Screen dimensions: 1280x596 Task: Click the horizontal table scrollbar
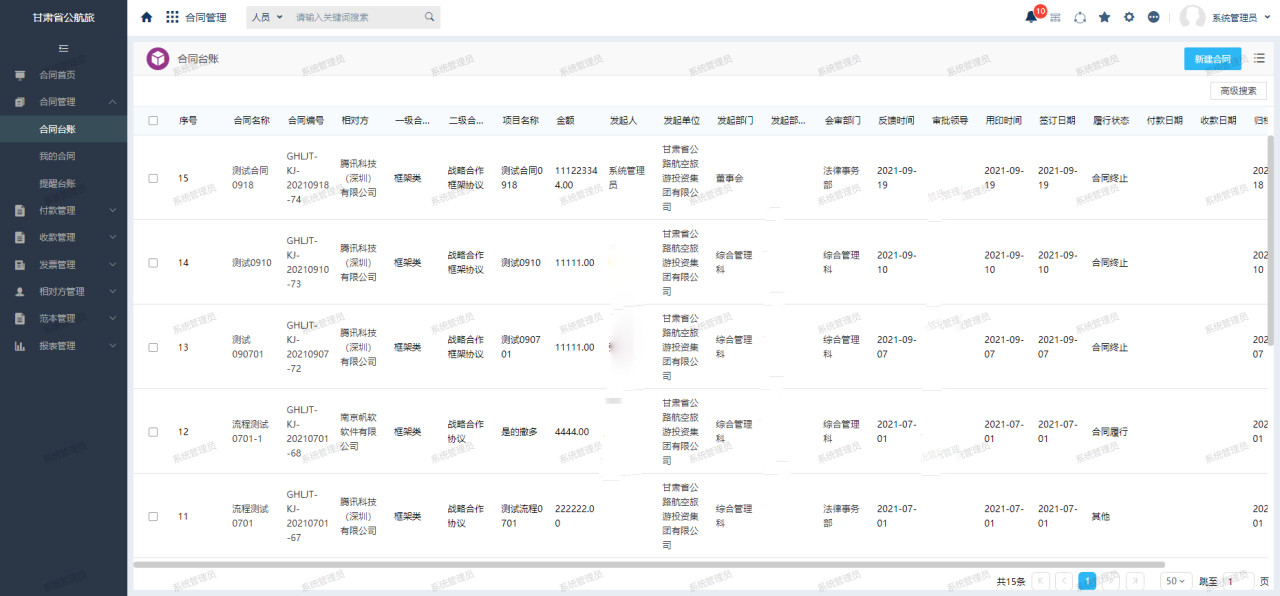tap(640, 565)
